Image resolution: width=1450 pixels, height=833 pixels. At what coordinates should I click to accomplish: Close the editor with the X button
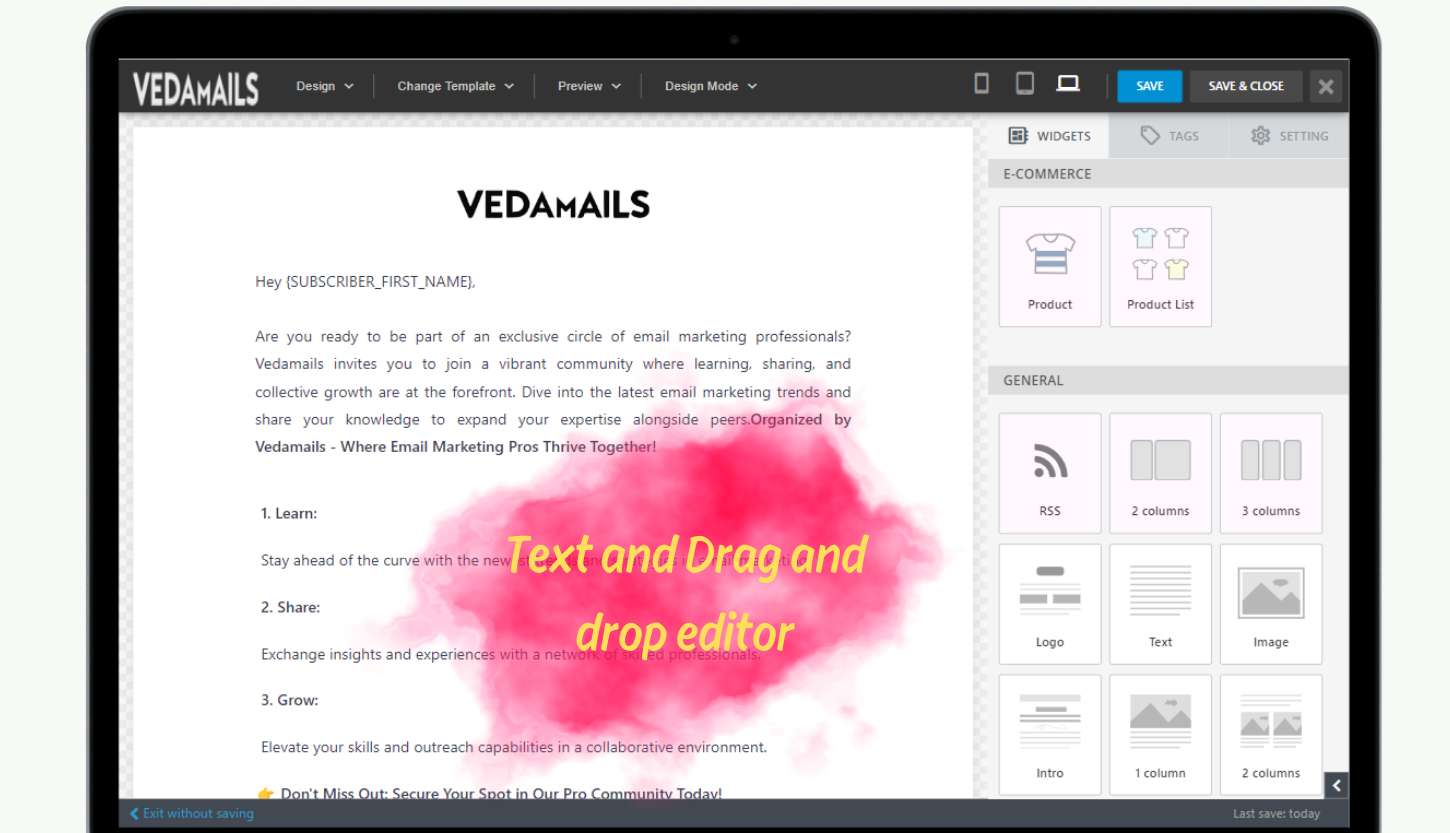(x=1326, y=86)
